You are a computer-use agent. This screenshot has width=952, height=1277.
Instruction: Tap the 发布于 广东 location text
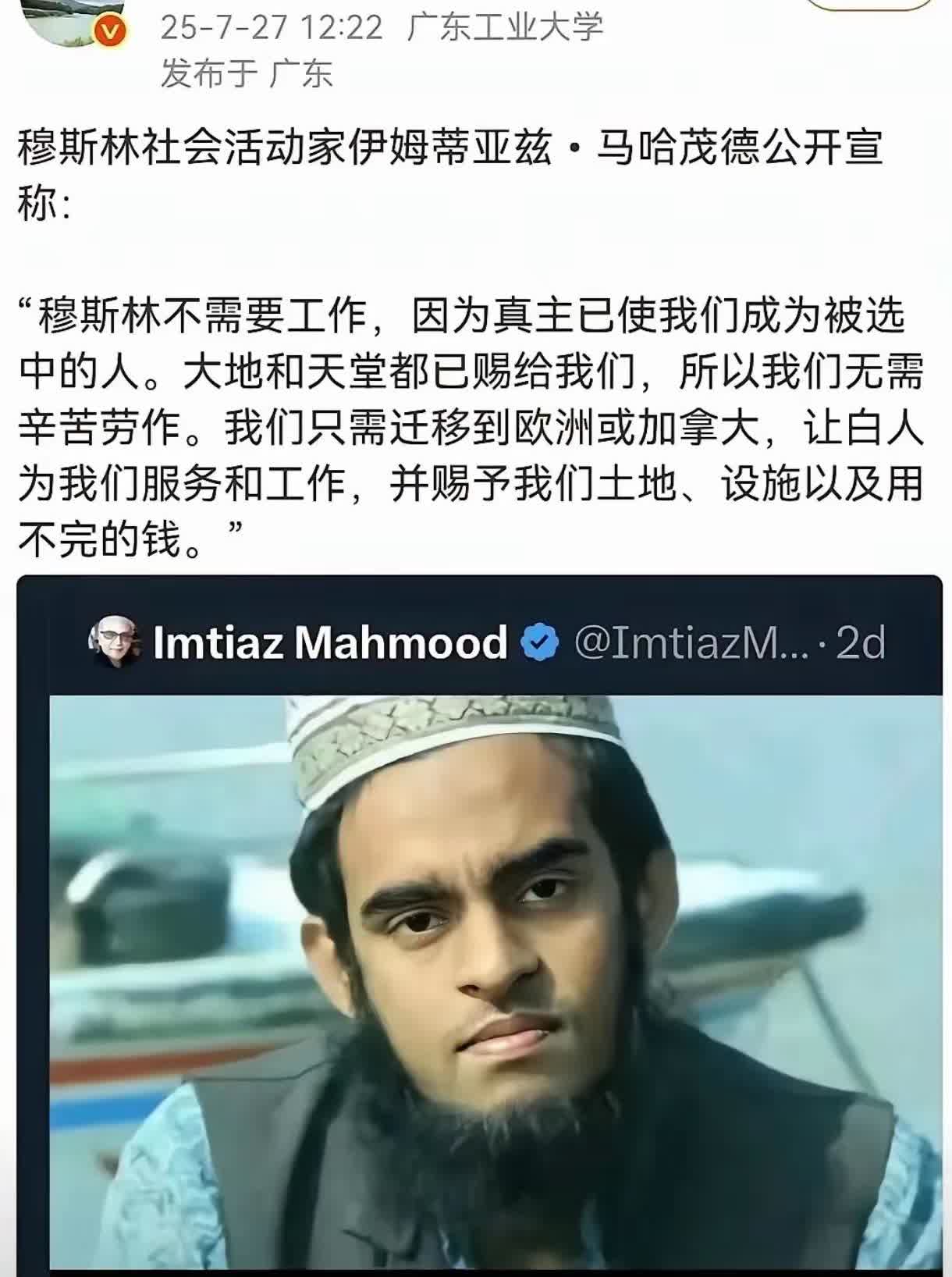pos(247,74)
